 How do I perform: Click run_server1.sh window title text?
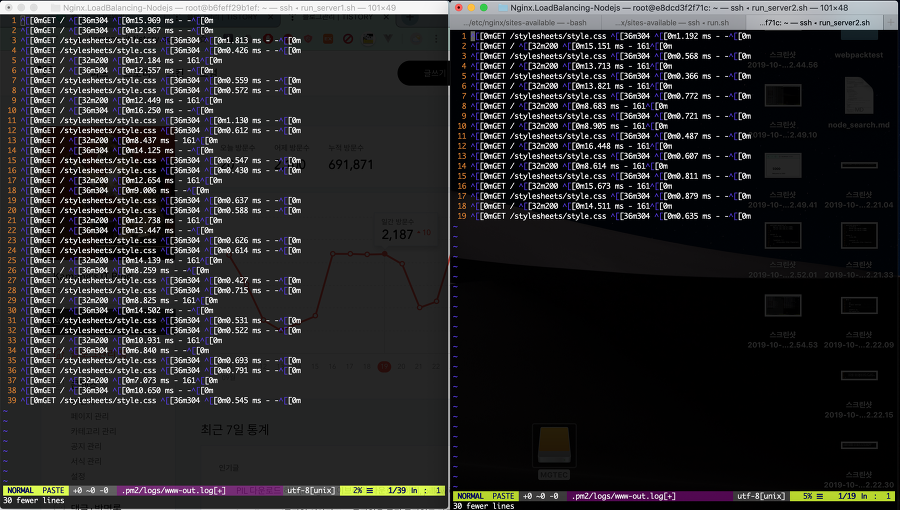[x=229, y=7]
